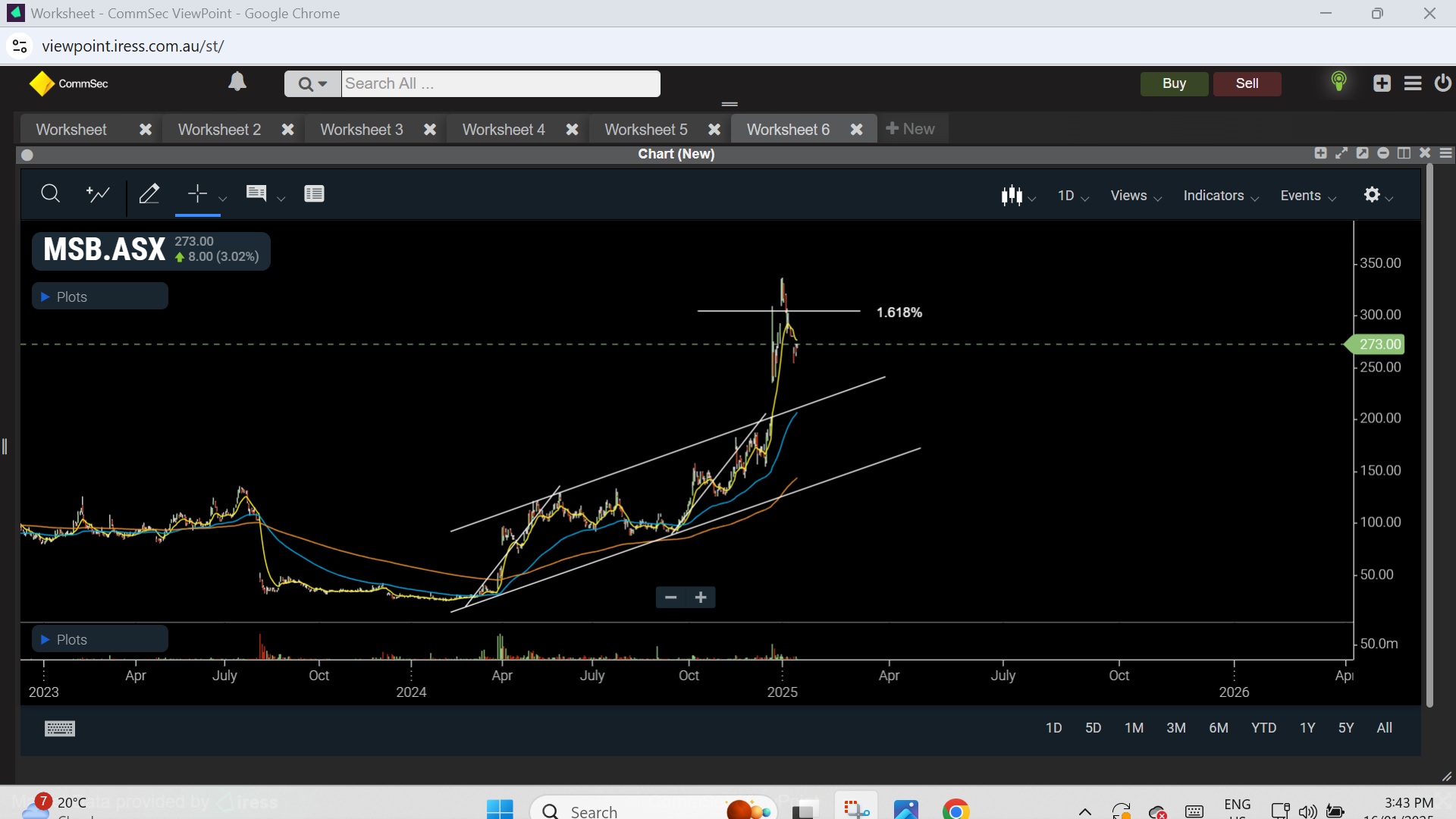Open the search type dropdown

click(x=312, y=84)
